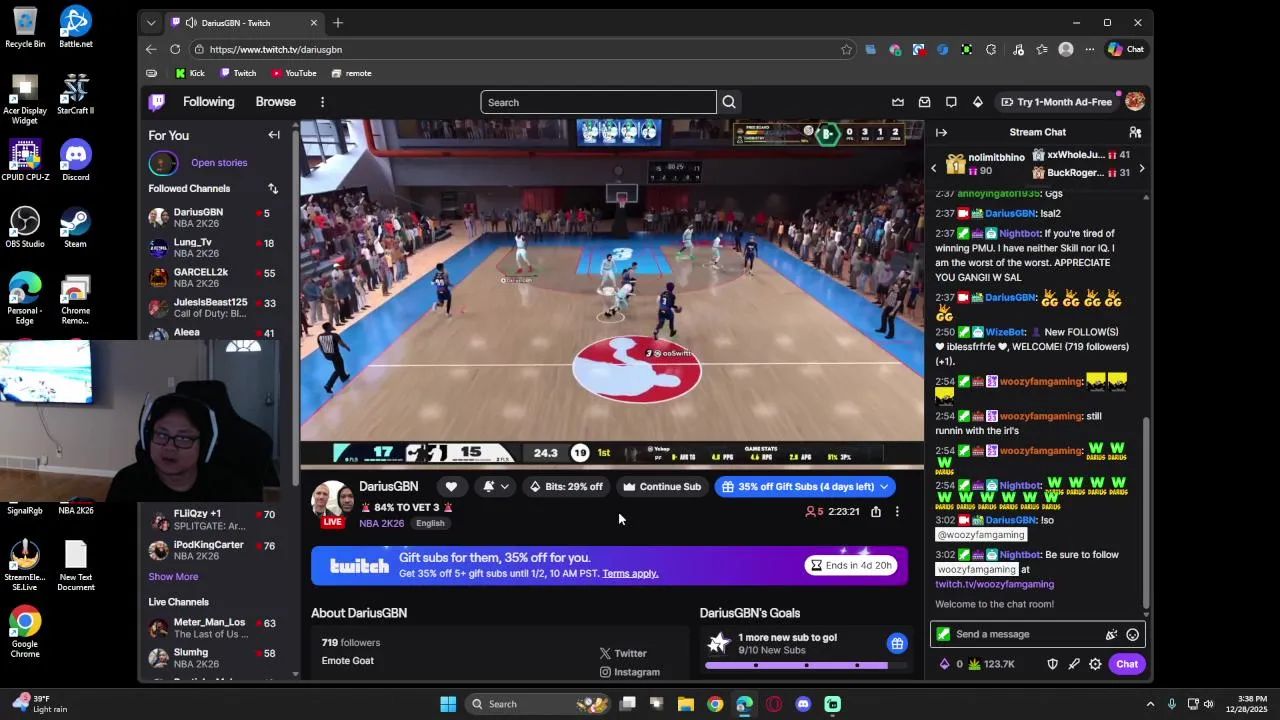Screen dimensions: 1280x720
Task: Click the Browse tab
Action: coord(275,102)
